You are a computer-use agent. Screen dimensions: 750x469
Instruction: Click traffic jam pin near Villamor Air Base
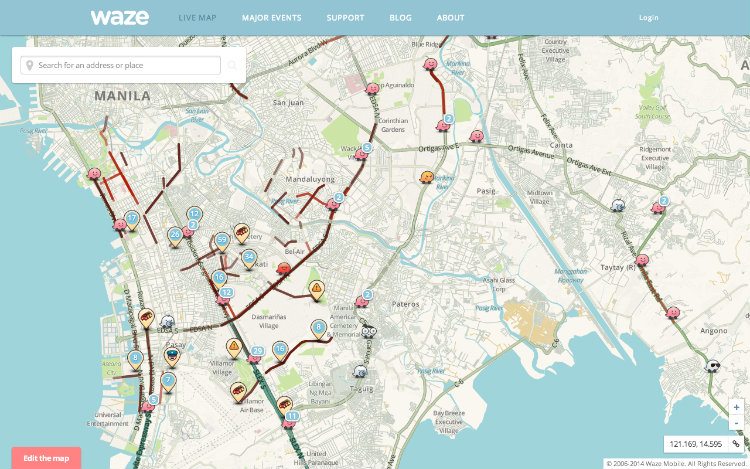point(238,392)
